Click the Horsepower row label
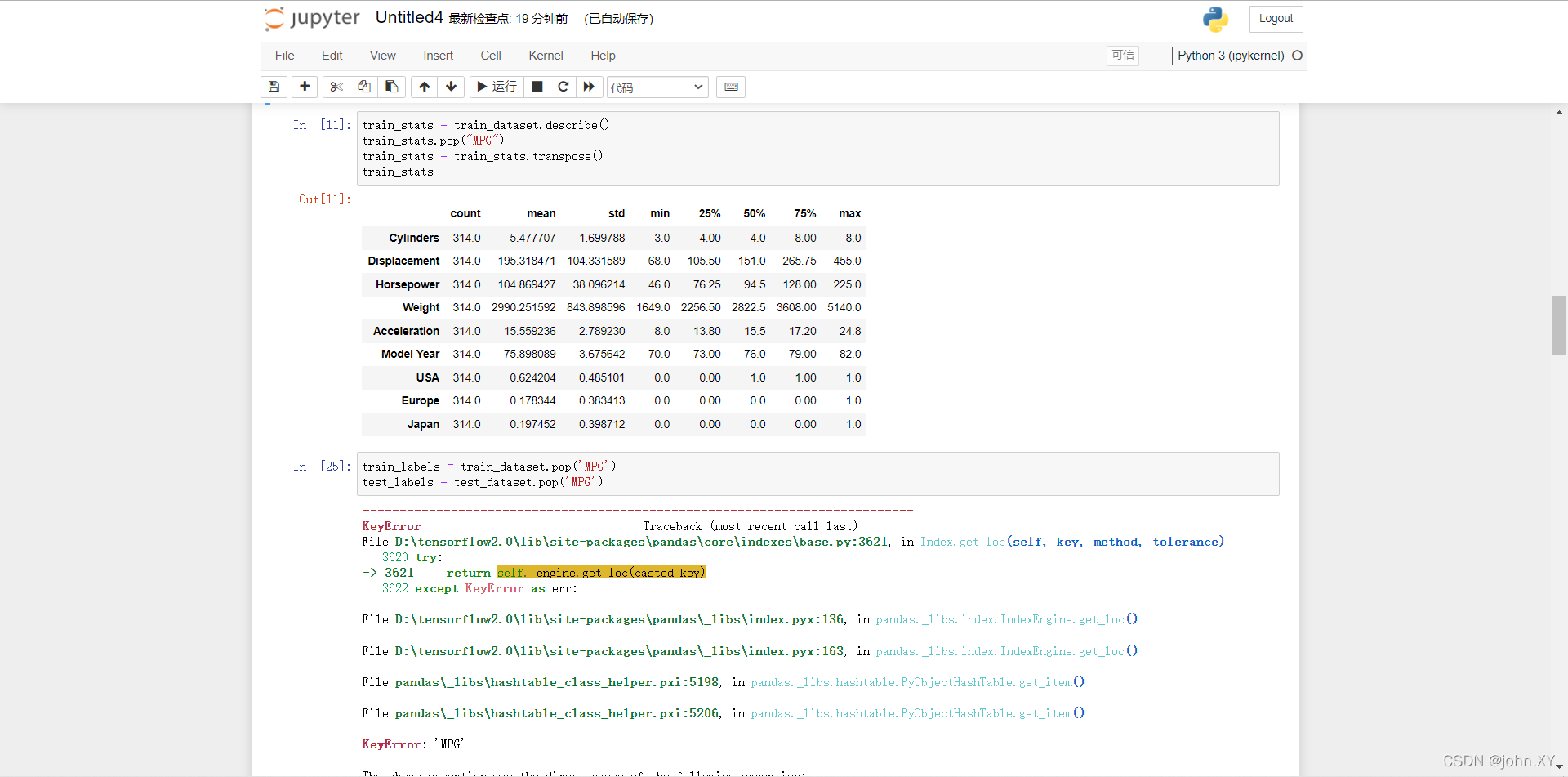The width and height of the screenshot is (1568, 777). tap(408, 285)
